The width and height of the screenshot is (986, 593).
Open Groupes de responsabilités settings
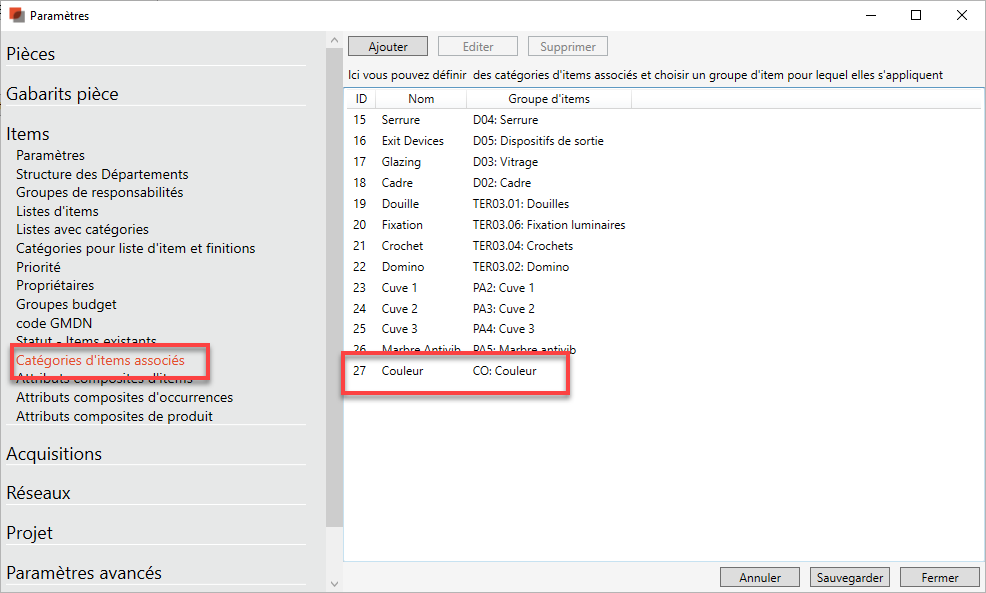pos(99,192)
